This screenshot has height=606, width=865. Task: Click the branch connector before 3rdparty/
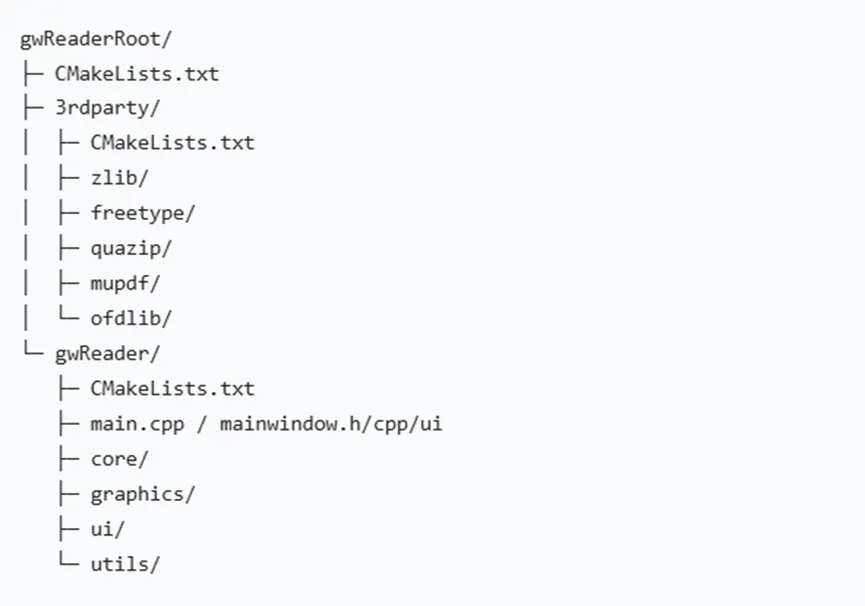[33, 108]
